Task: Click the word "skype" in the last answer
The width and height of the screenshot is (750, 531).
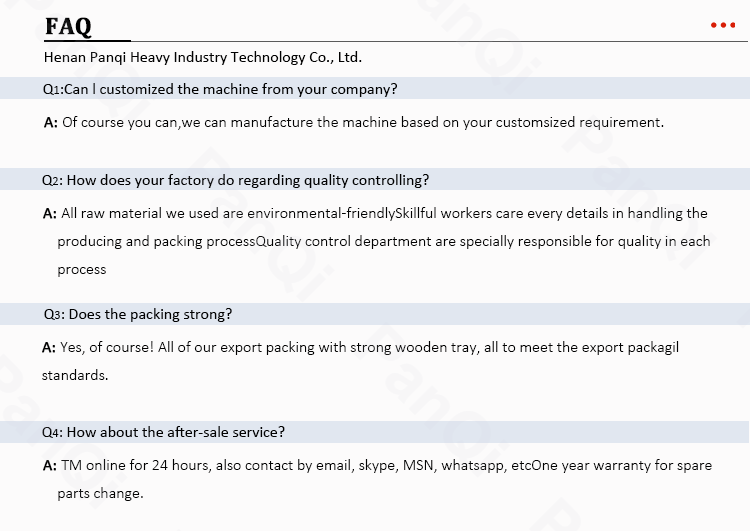Action: click(378, 466)
